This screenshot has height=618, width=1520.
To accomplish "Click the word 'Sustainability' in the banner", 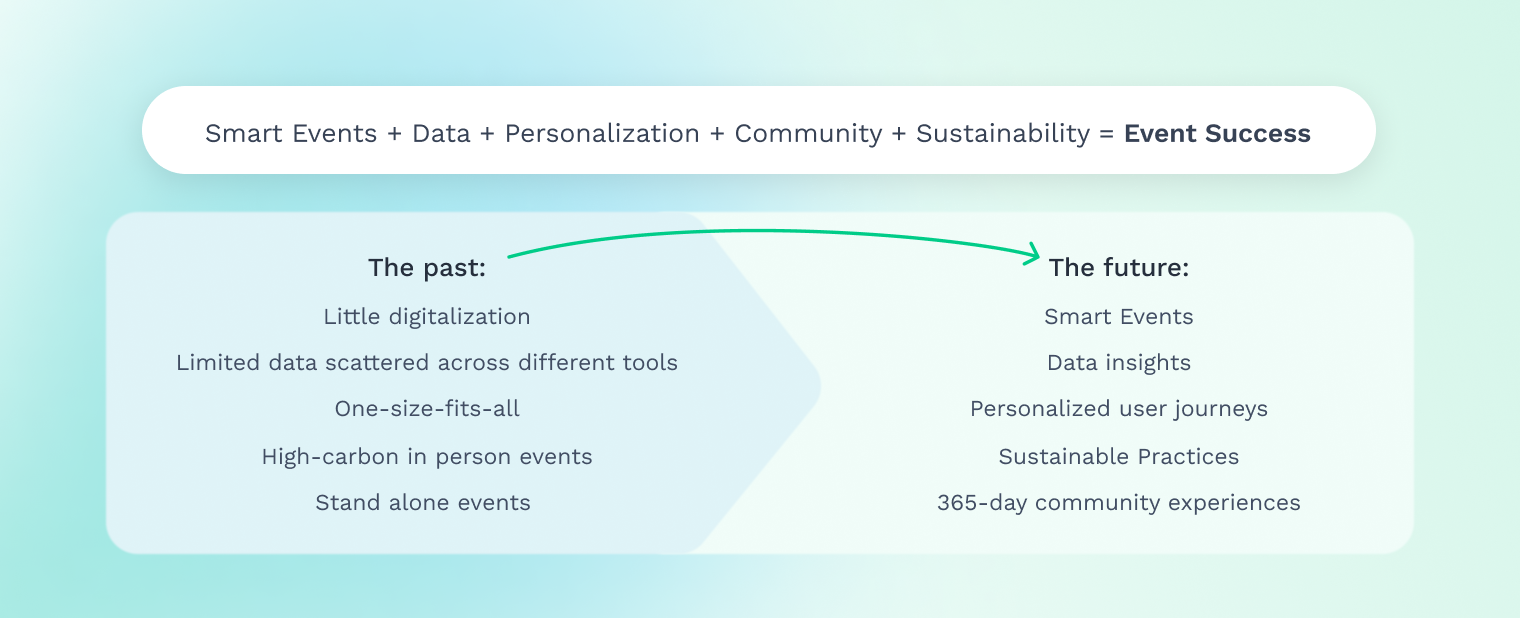I will tap(1003, 134).
